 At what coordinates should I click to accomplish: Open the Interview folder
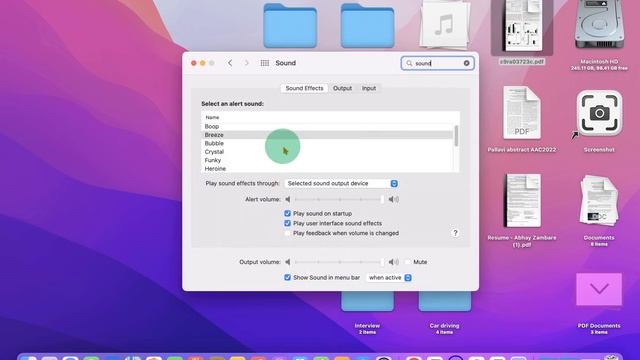click(x=367, y=302)
